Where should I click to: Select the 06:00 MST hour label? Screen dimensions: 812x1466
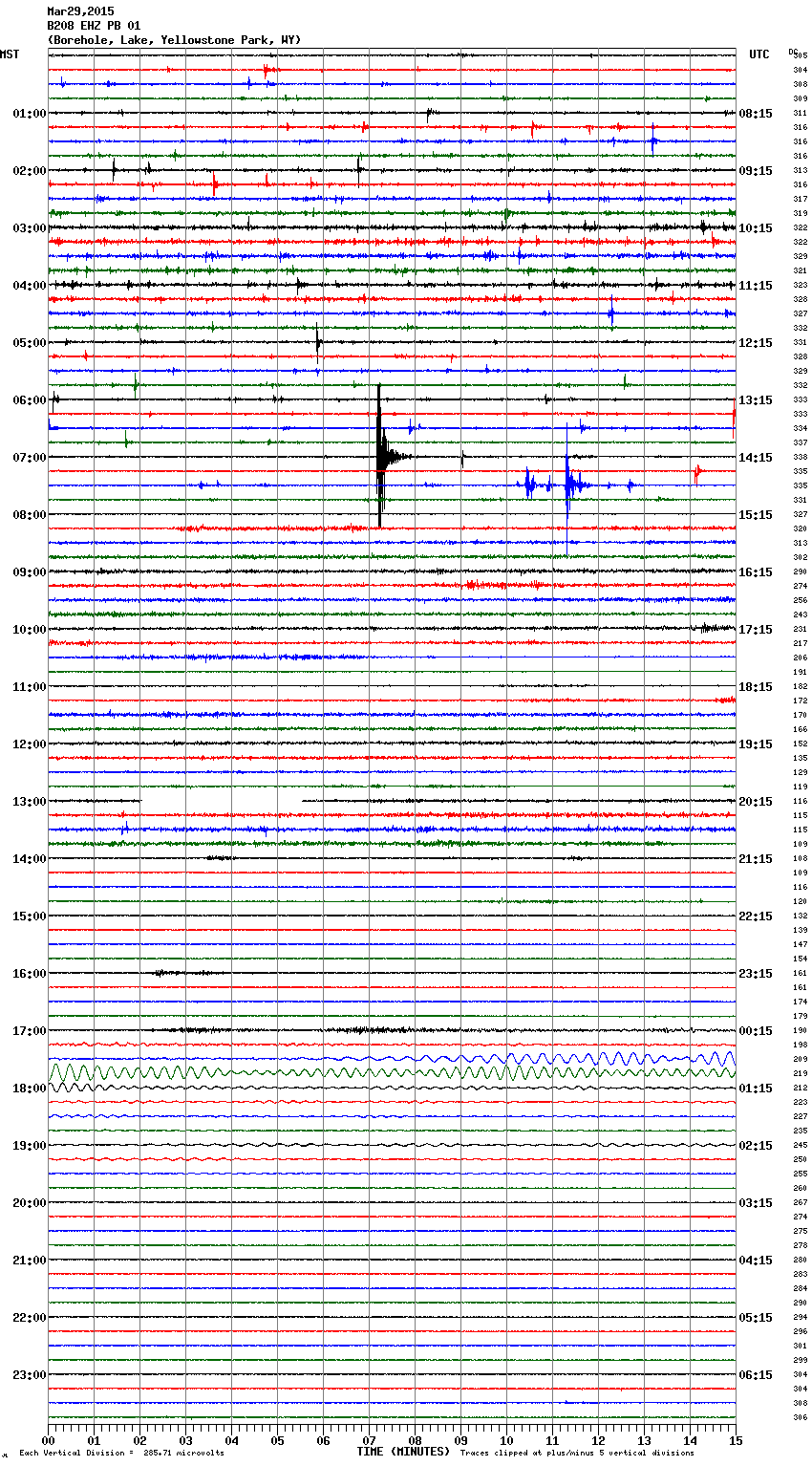pyautogui.click(x=30, y=400)
